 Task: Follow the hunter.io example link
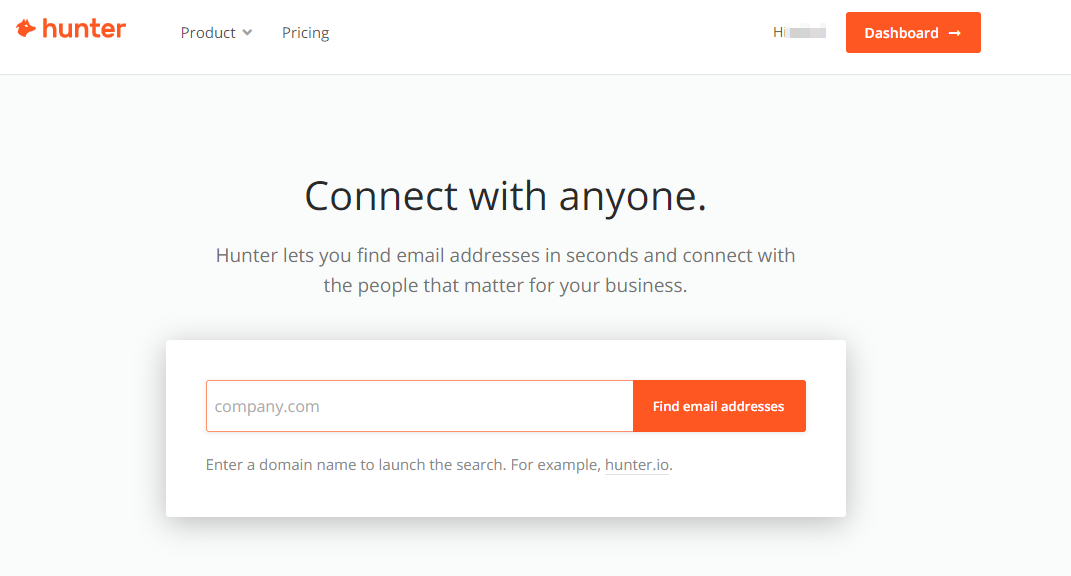click(637, 465)
